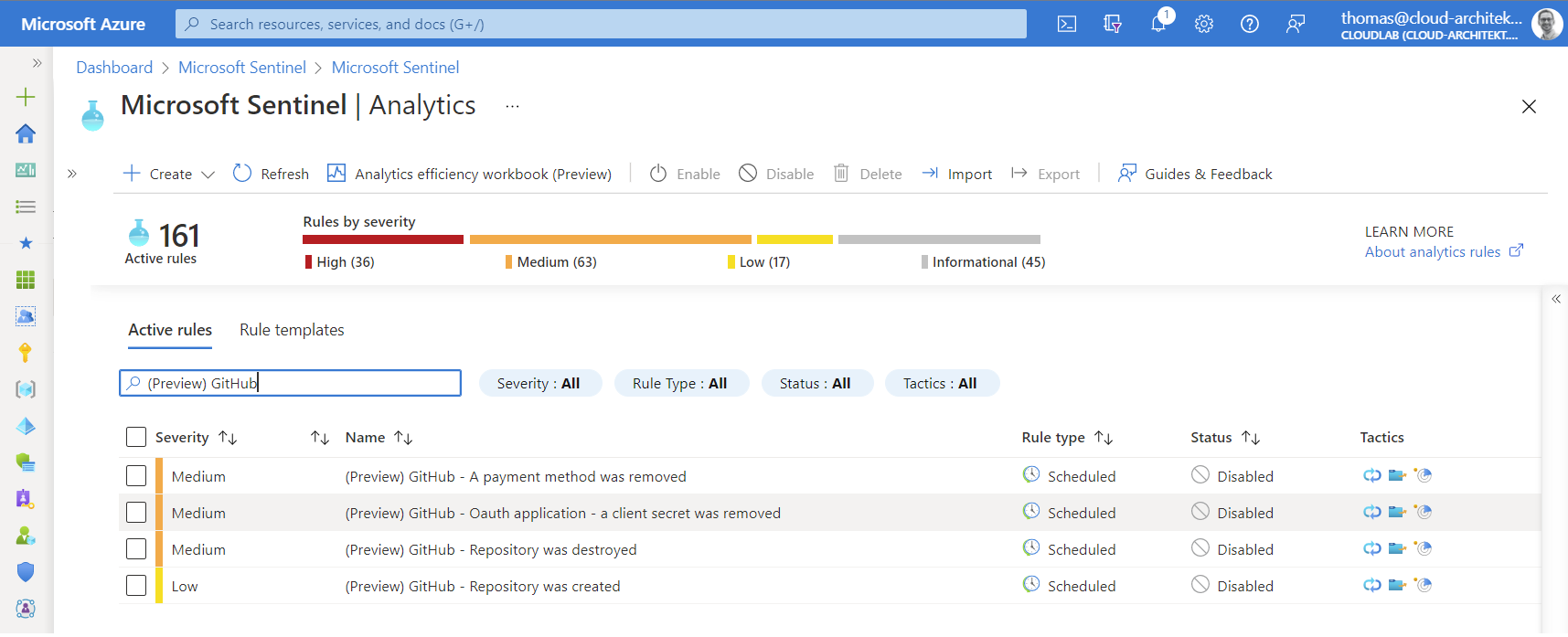
Task: Open Directories and subscriptions filter icon
Action: click(x=1113, y=24)
